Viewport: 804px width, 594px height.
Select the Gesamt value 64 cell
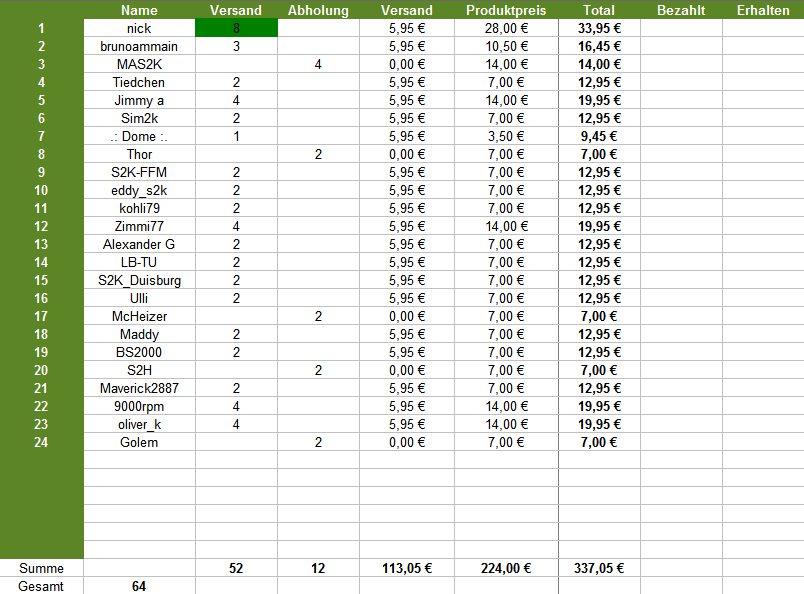[x=139, y=586]
